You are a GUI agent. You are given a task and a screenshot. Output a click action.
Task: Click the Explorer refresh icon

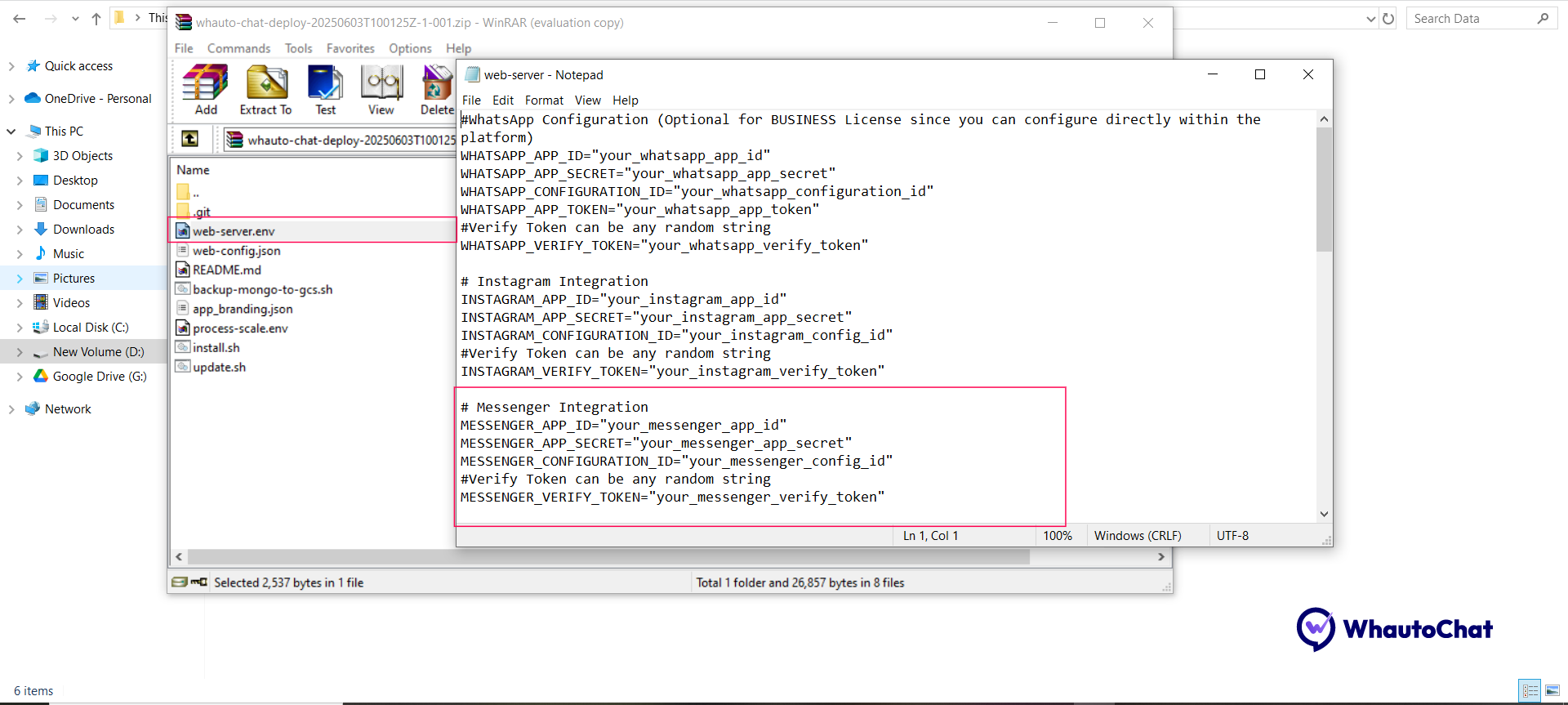1388,18
